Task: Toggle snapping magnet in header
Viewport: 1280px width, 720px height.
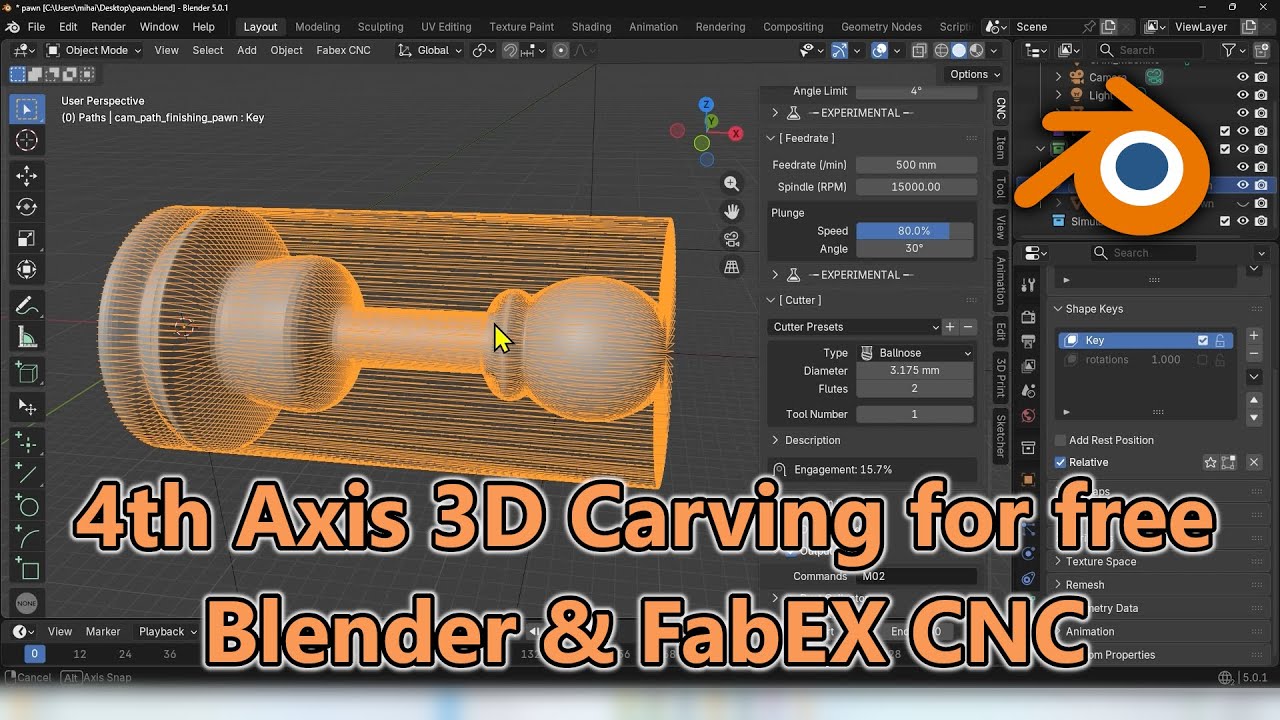Action: tap(511, 50)
